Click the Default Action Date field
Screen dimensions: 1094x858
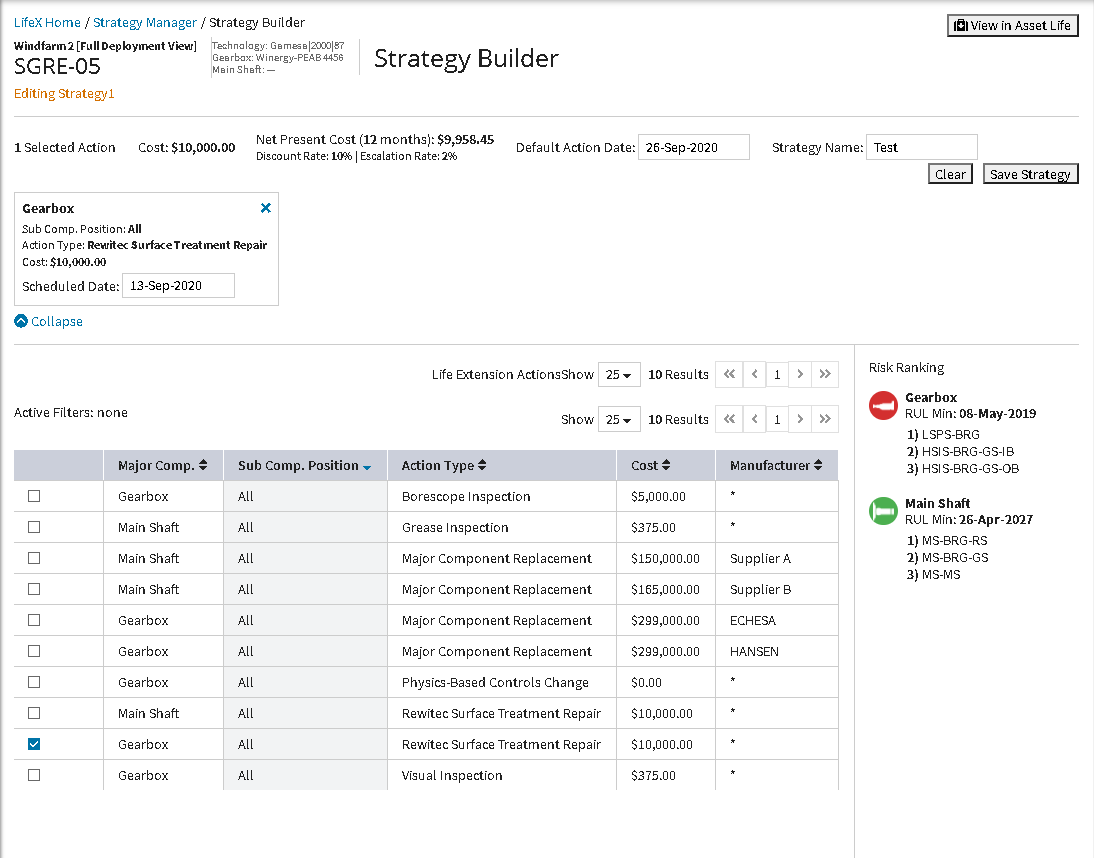pyautogui.click(x=693, y=147)
